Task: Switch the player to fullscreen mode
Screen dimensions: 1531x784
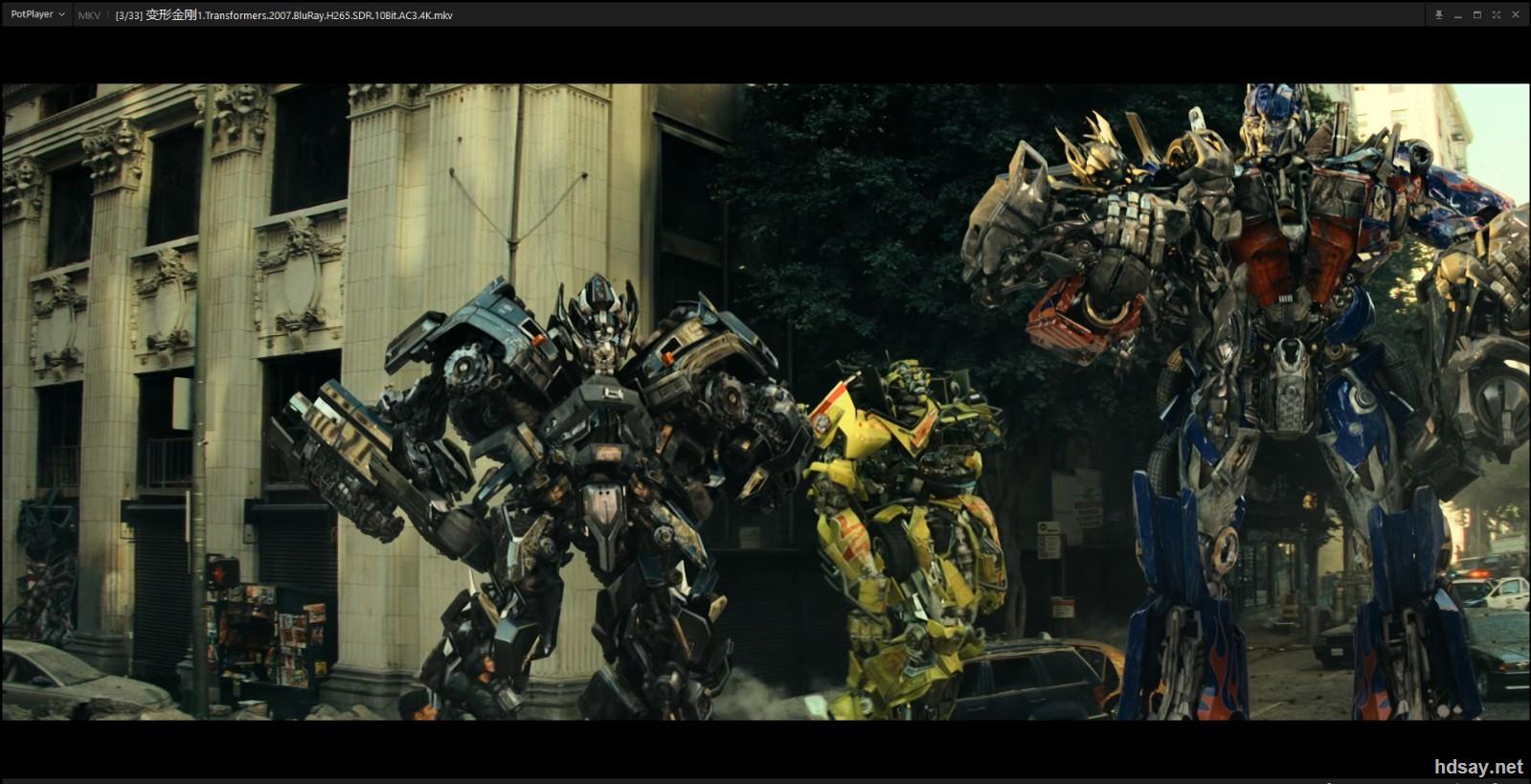Action: (1495, 15)
